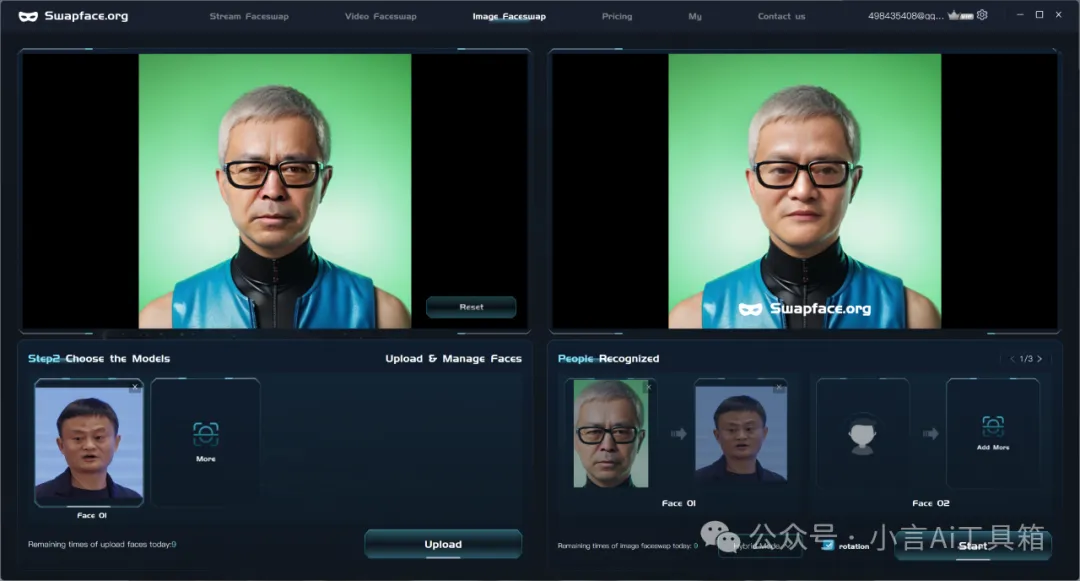Open Upload & Manage Faces
Image resolution: width=1080 pixels, height=581 pixels.
click(453, 359)
